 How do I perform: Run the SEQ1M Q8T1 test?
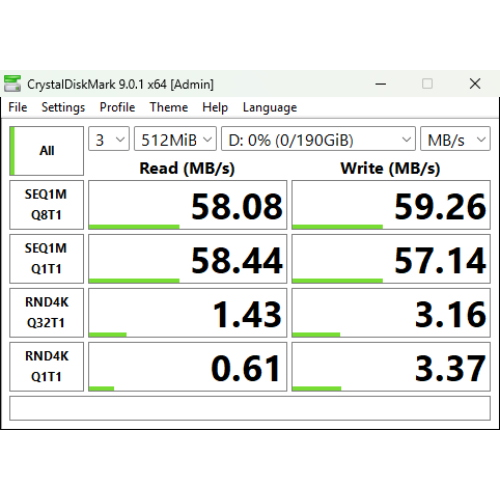(46, 205)
